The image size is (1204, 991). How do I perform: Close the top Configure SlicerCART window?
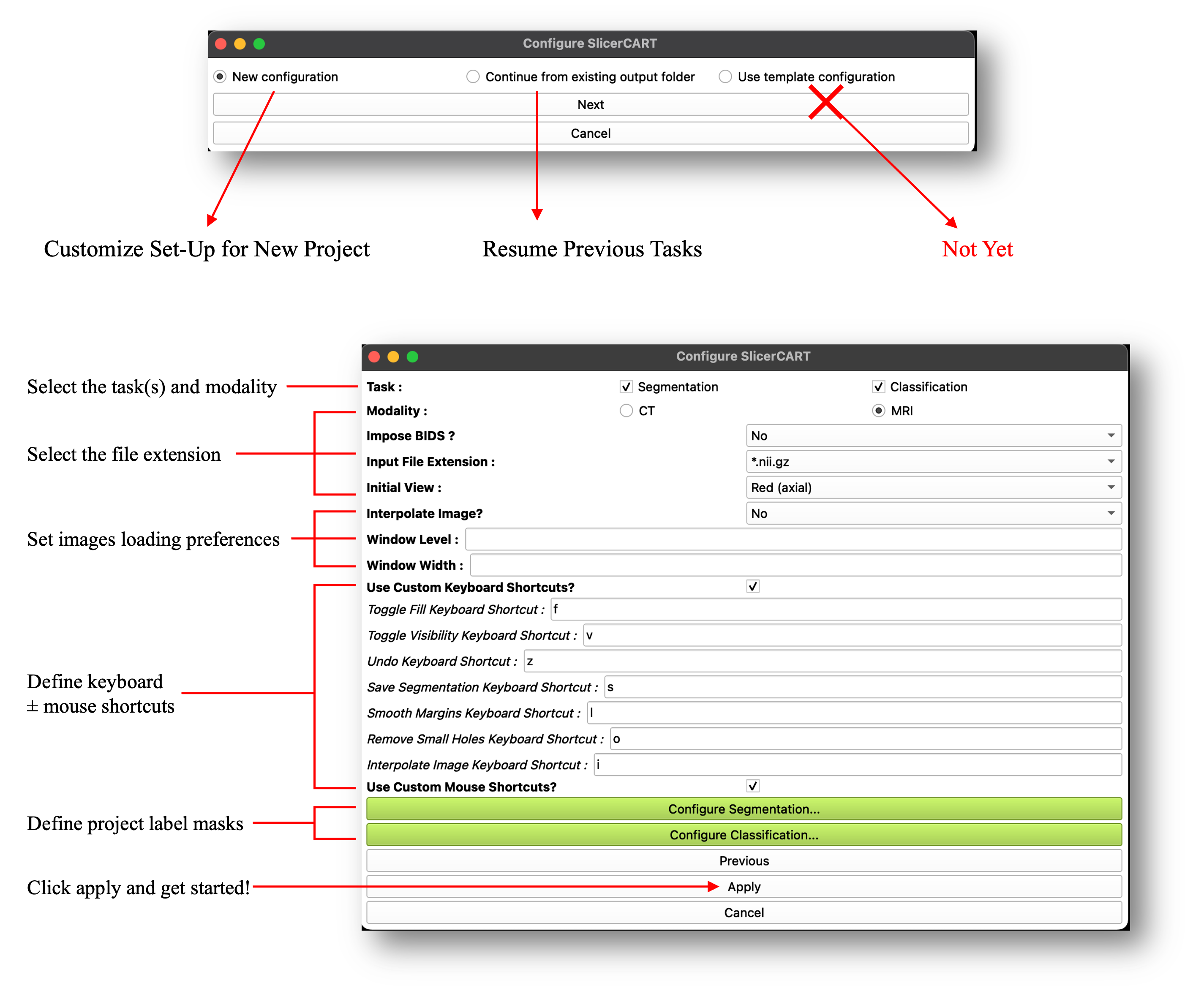point(221,44)
